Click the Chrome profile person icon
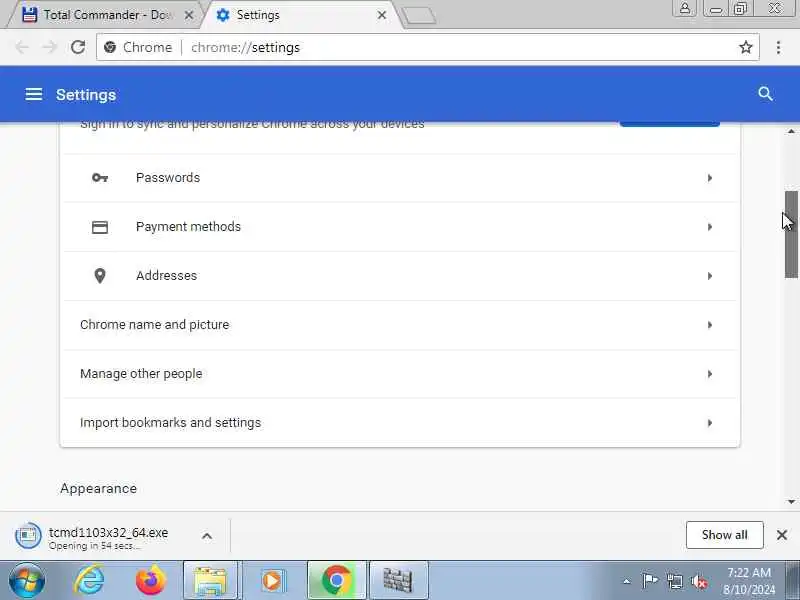The image size is (800, 600). pos(685,8)
